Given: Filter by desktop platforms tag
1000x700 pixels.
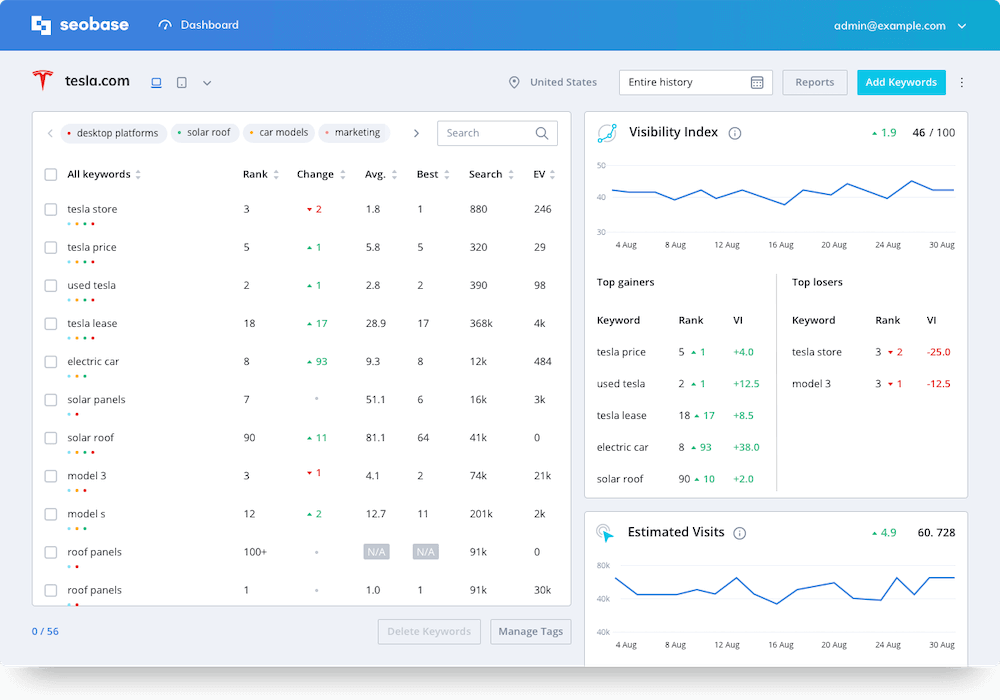Looking at the screenshot, I should point(114,133).
